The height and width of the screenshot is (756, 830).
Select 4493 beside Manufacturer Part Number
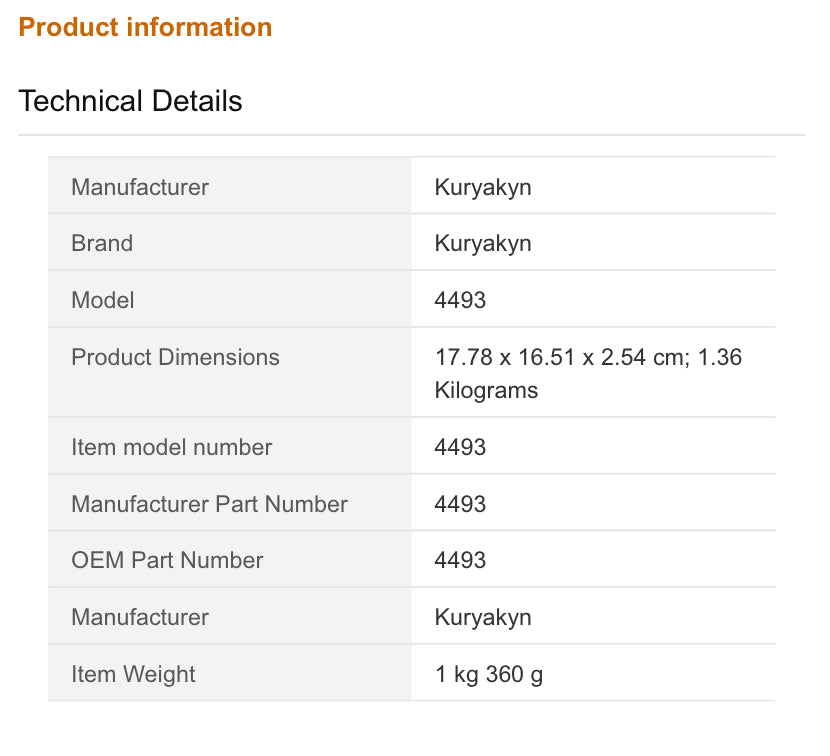click(x=460, y=504)
